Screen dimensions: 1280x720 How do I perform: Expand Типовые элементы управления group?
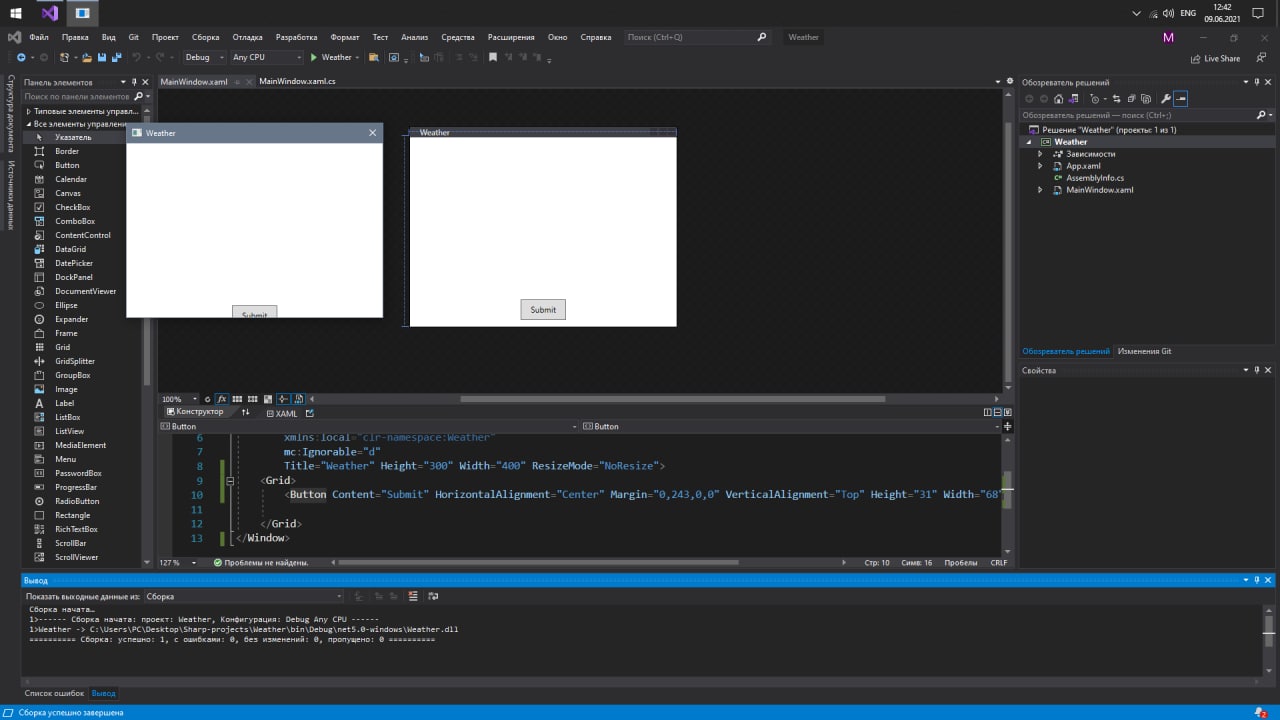pyautogui.click(x=28, y=111)
